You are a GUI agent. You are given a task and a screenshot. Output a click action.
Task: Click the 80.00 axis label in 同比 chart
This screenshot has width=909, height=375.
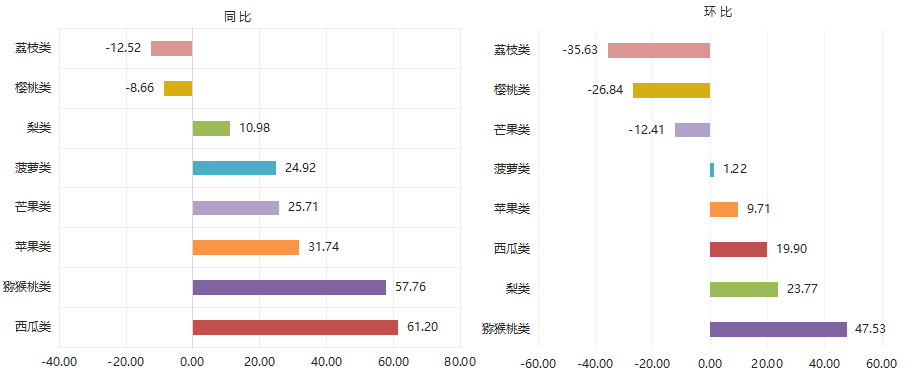460,362
